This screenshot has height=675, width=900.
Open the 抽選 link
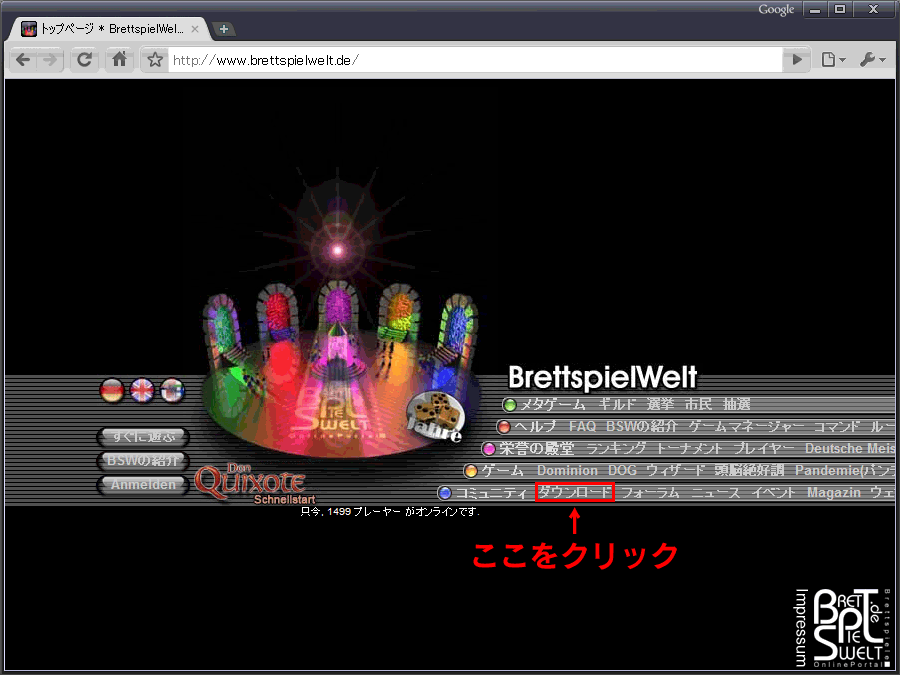pos(736,405)
